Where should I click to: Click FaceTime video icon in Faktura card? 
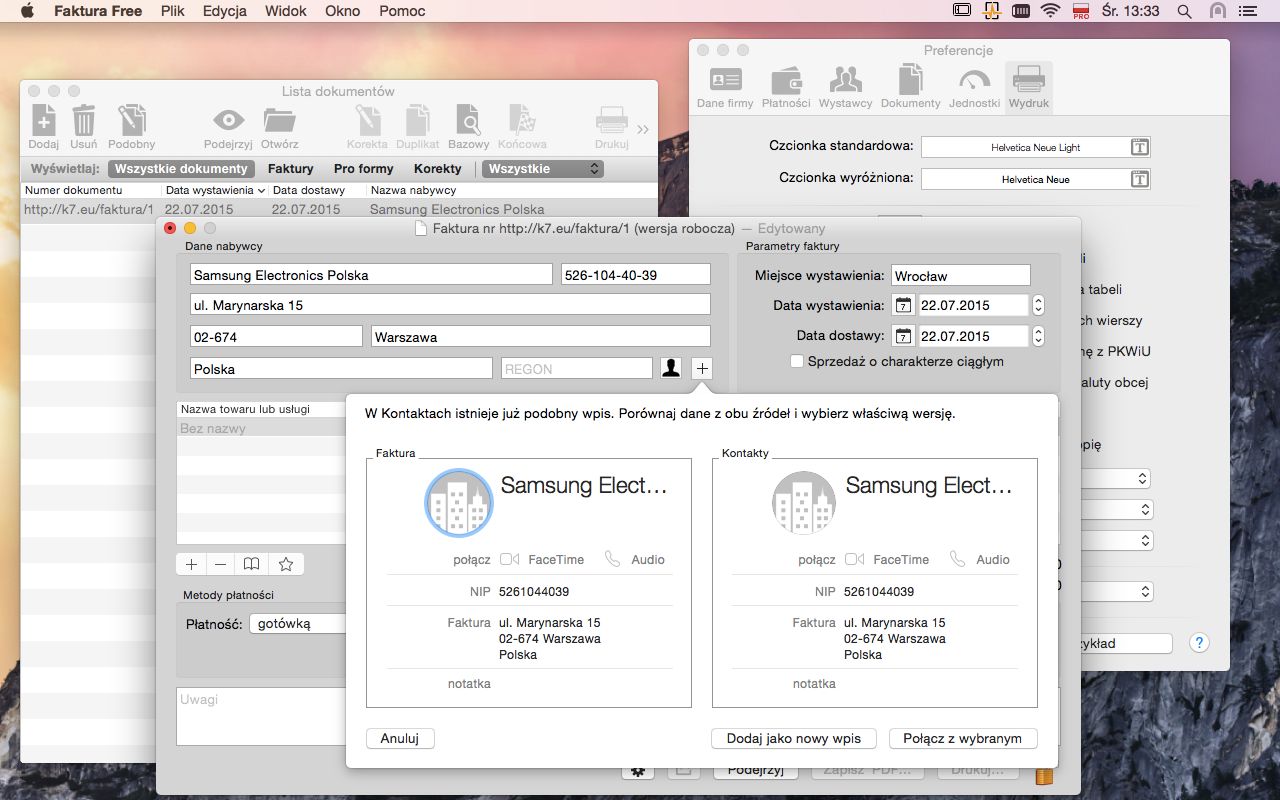[x=510, y=559]
